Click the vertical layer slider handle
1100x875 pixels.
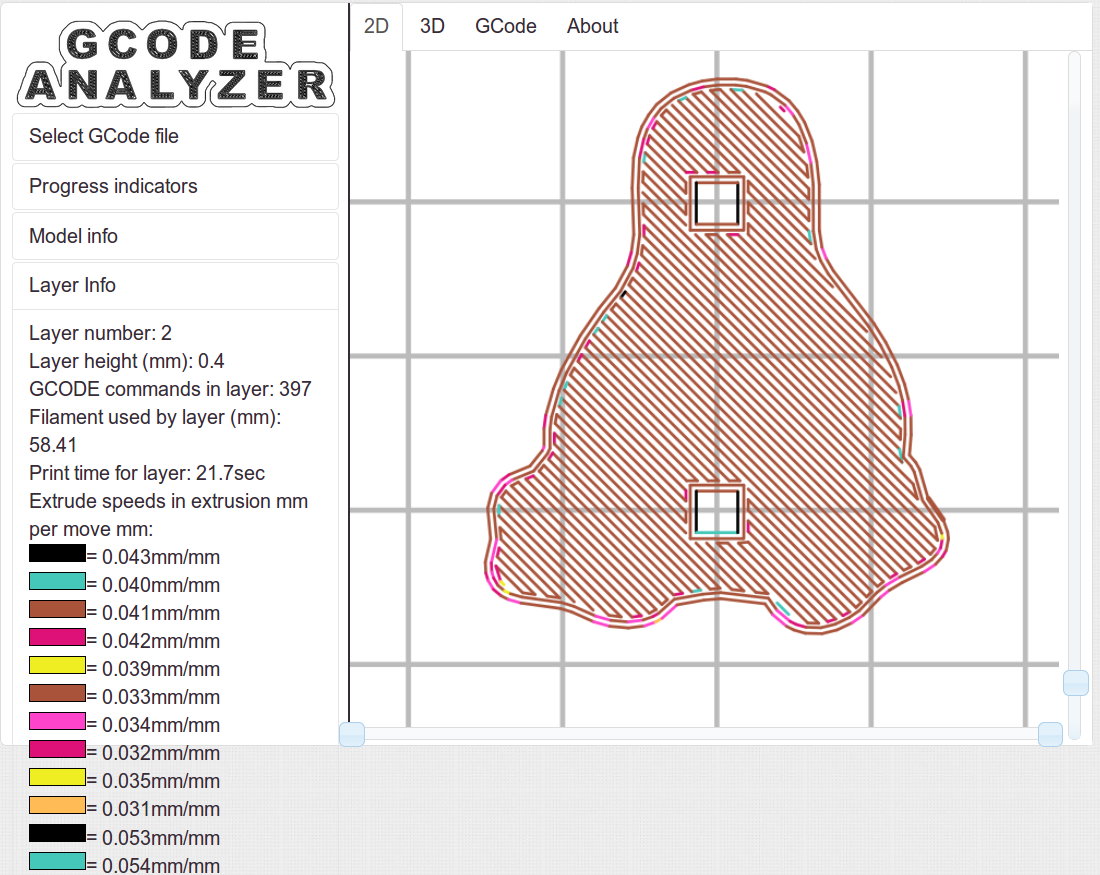[1075, 682]
